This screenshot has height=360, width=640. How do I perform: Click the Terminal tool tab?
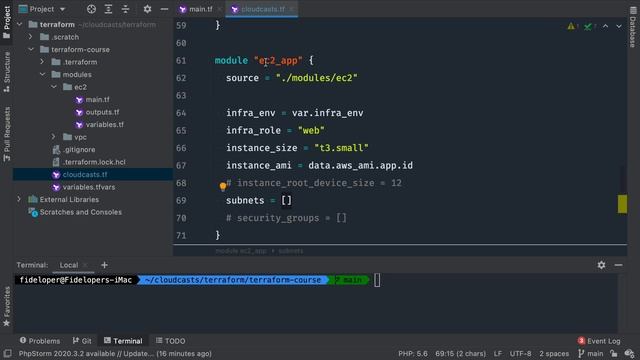pyautogui.click(x=123, y=340)
